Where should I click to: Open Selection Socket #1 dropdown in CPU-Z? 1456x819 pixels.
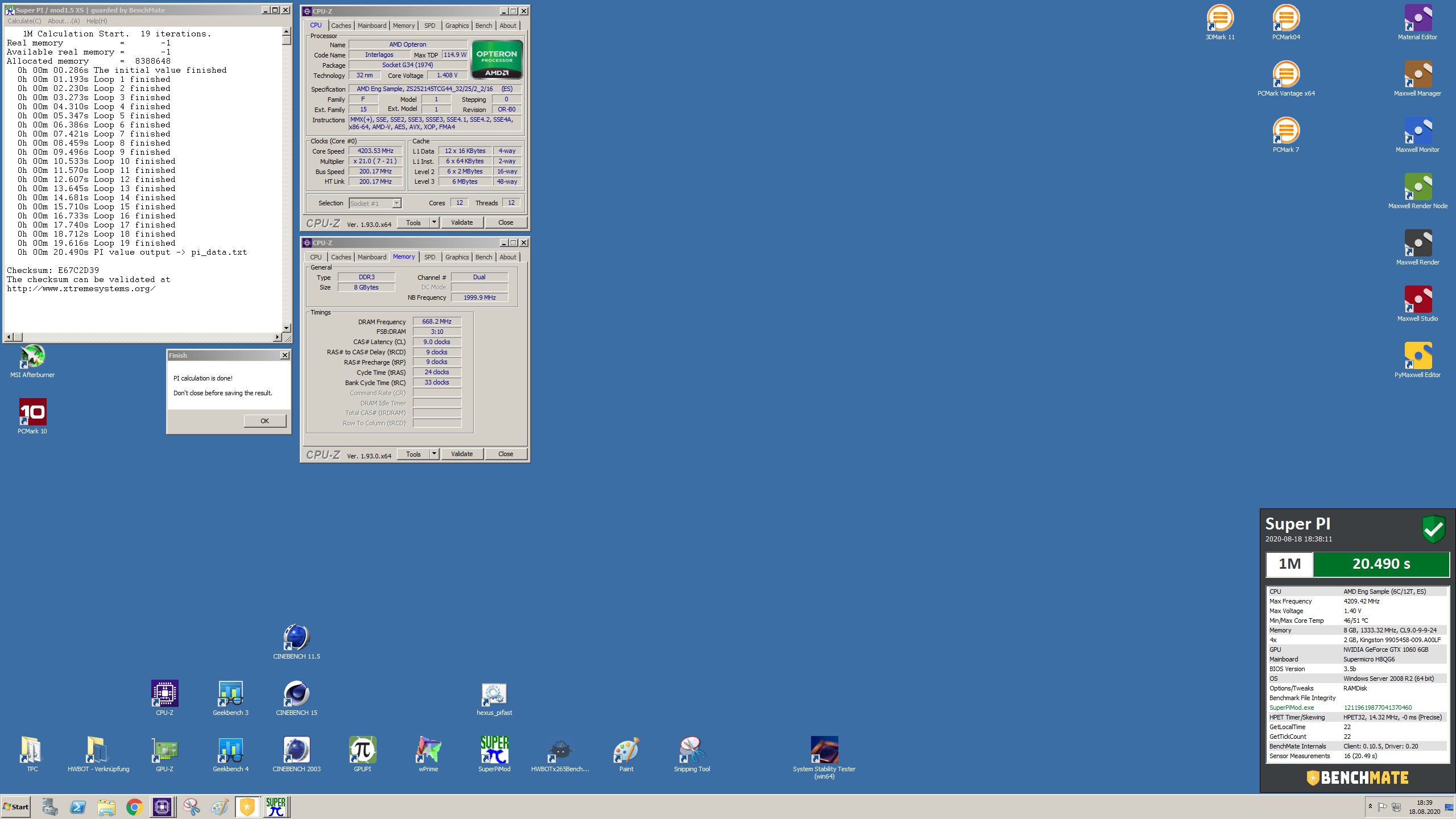375,203
